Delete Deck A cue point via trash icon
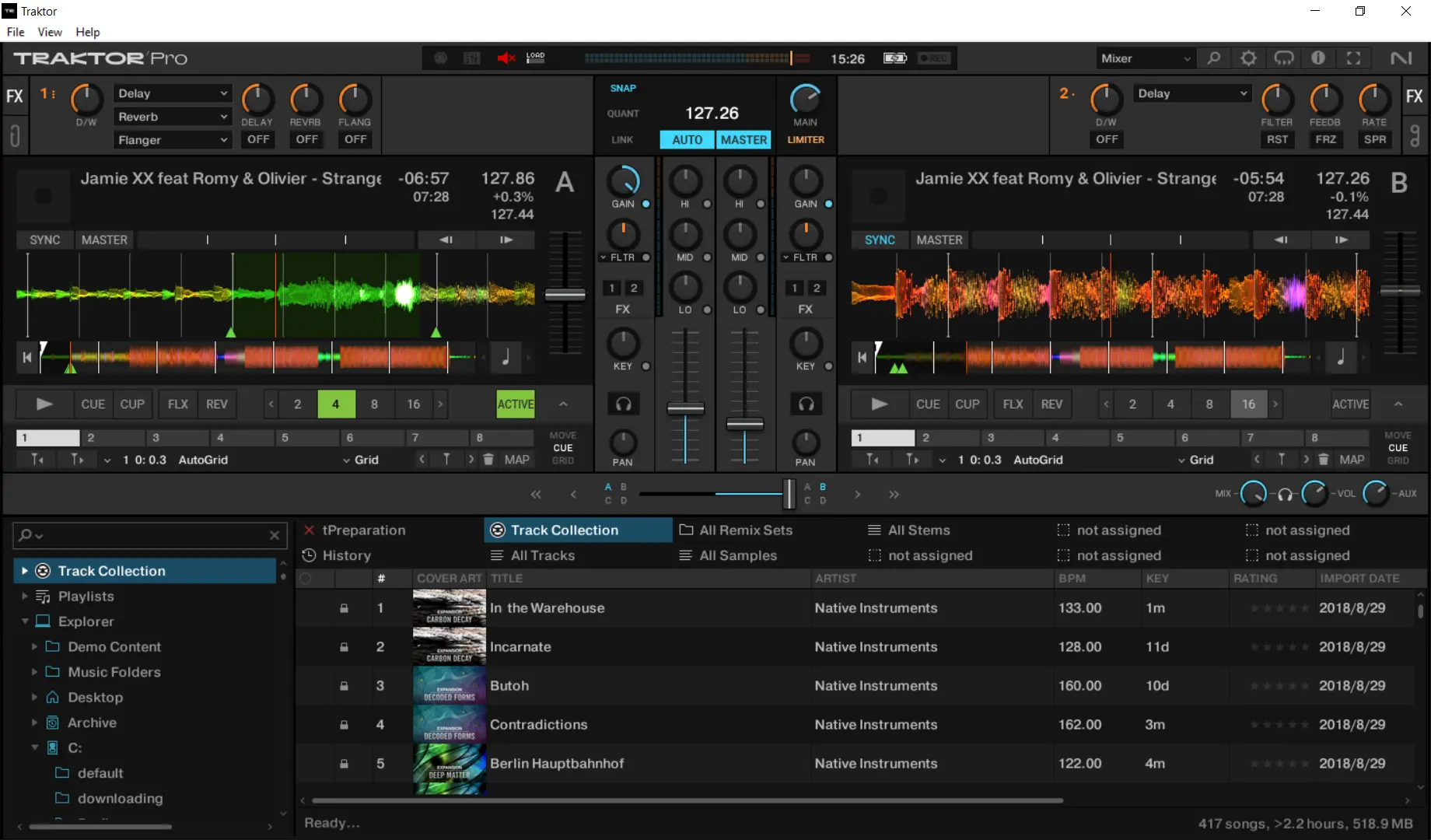The height and width of the screenshot is (840, 1431). click(x=488, y=460)
